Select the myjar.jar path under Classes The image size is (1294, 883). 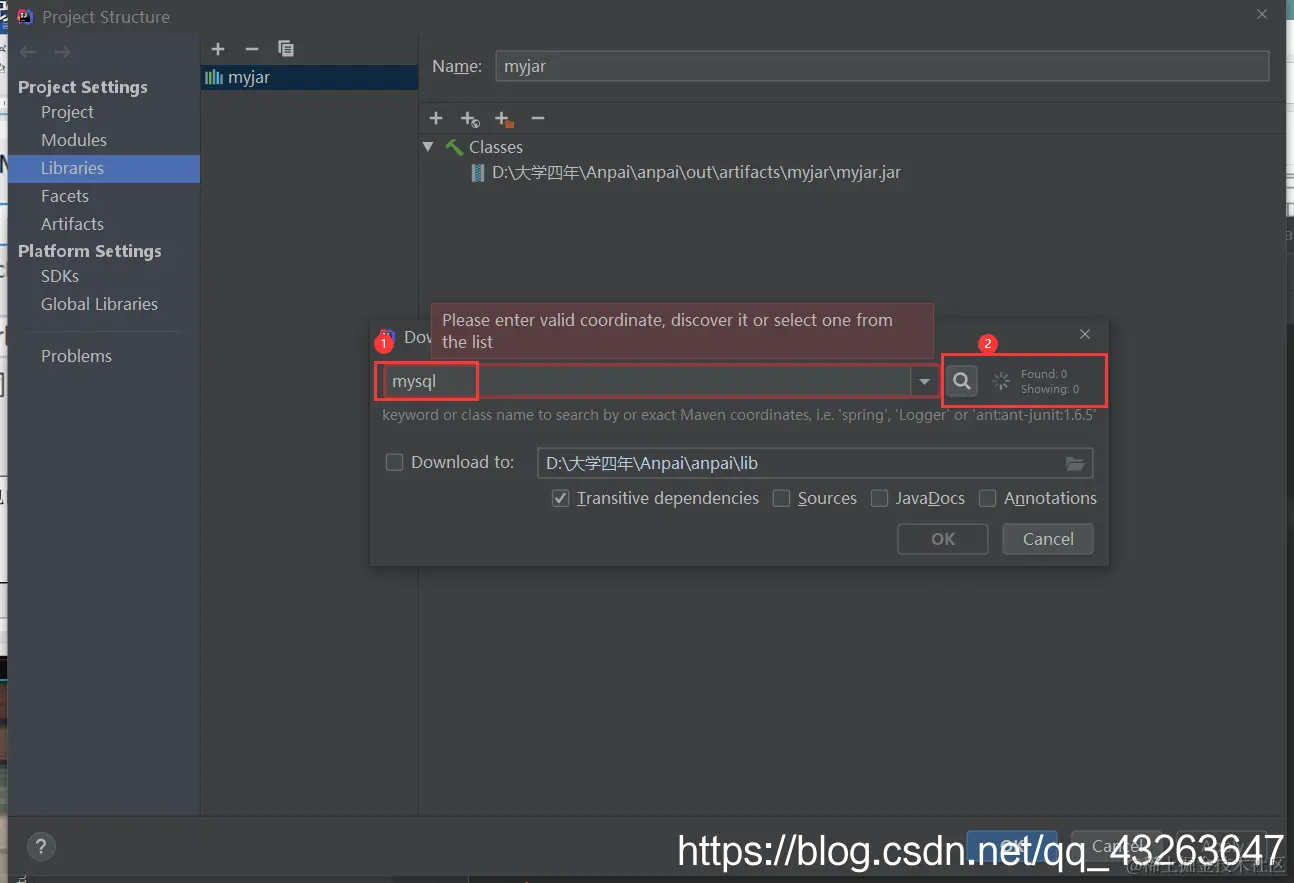click(696, 172)
